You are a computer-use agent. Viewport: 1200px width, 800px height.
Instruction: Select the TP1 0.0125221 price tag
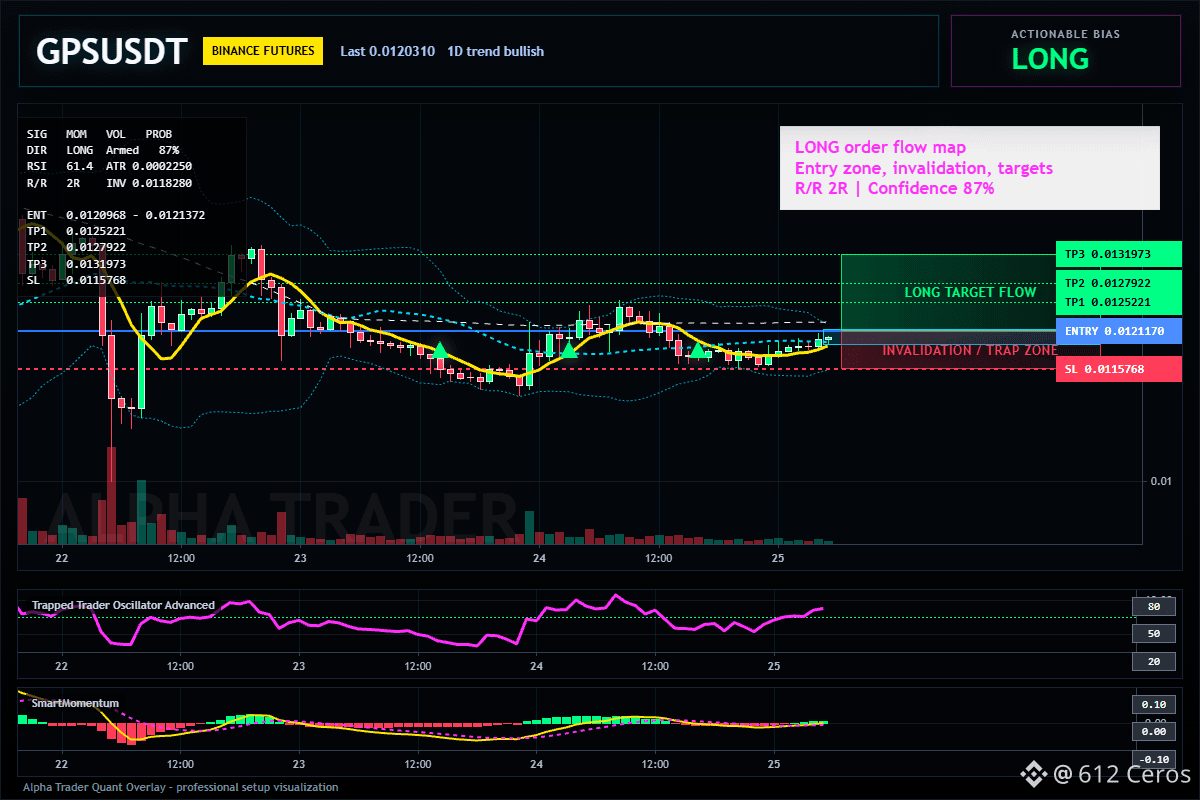tap(1118, 302)
